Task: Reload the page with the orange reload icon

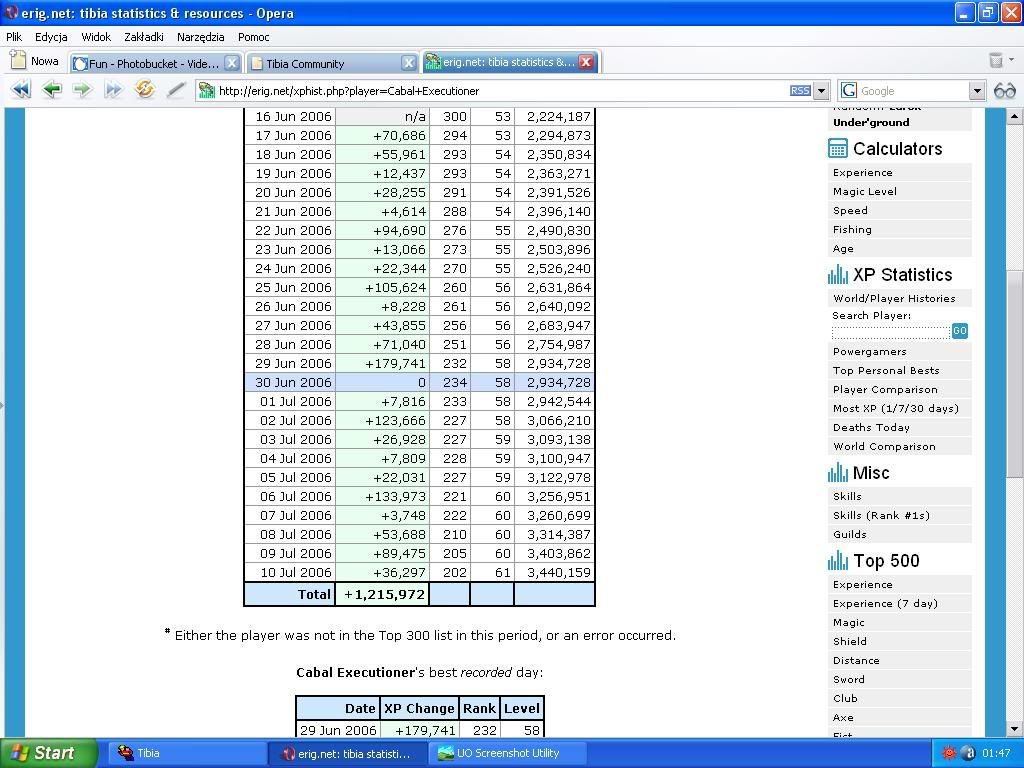Action: coord(145,90)
